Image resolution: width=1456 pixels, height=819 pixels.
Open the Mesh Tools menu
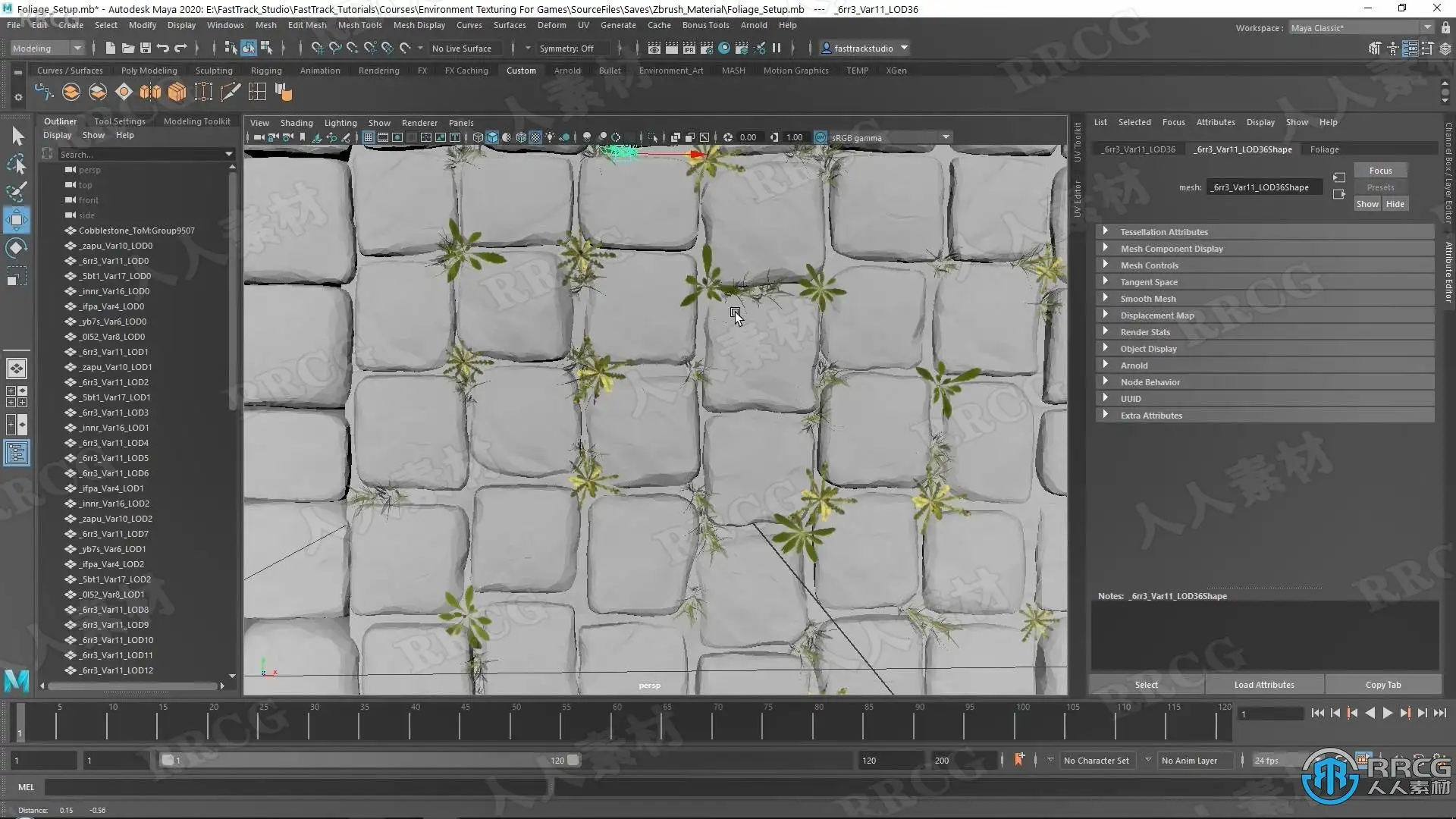359,25
